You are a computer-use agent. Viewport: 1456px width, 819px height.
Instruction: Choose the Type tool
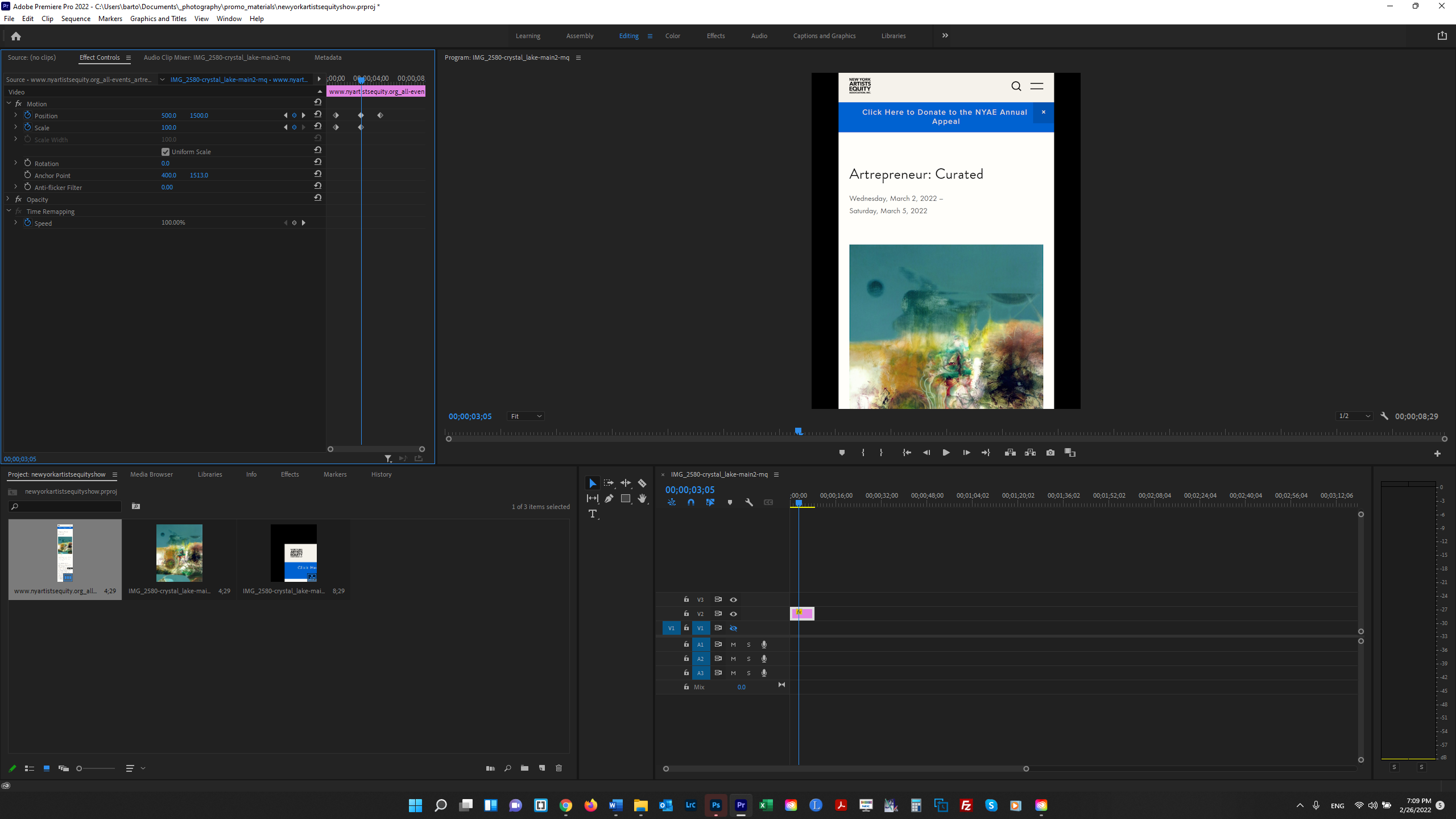point(593,514)
